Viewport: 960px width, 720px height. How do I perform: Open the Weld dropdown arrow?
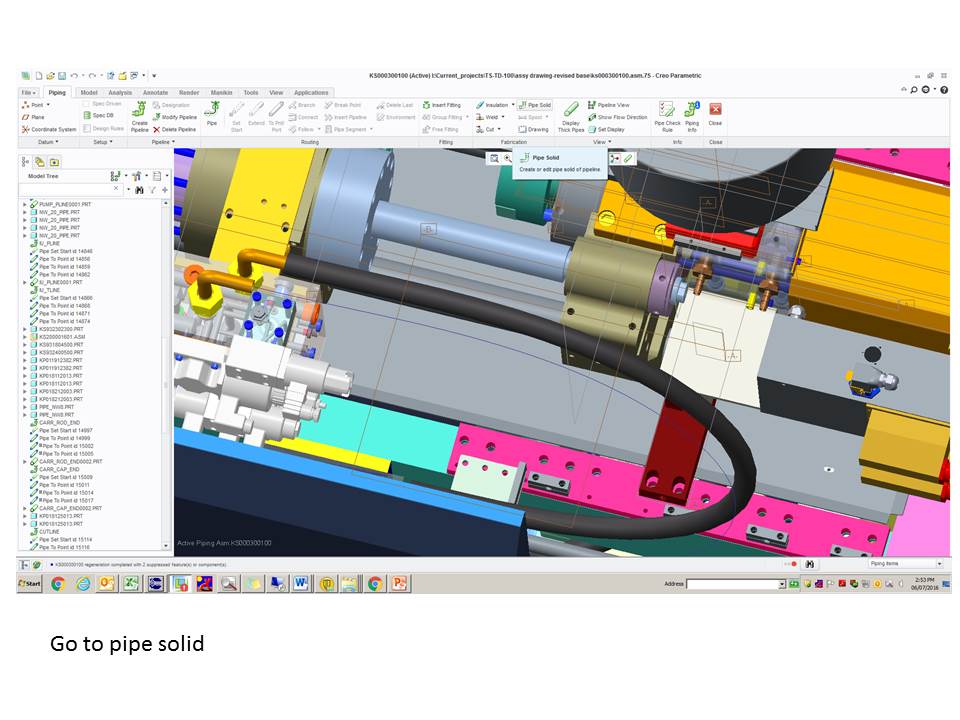503,117
